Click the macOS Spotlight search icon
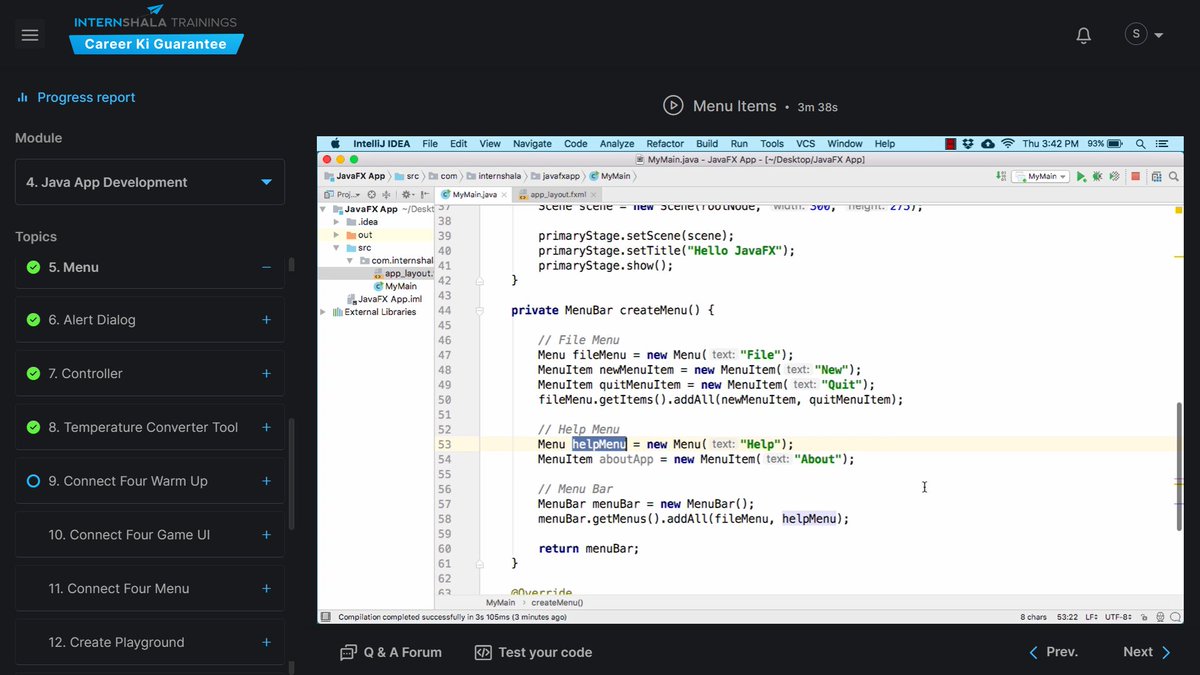The height and width of the screenshot is (675, 1200). tap(1141, 144)
